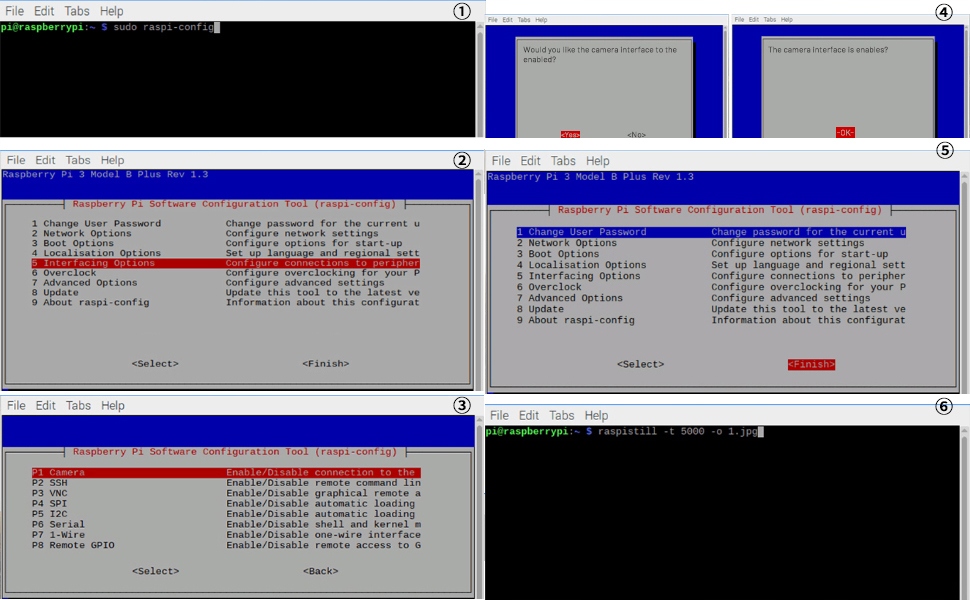Click 'sudo raspi-config' command line text

click(x=163, y=27)
